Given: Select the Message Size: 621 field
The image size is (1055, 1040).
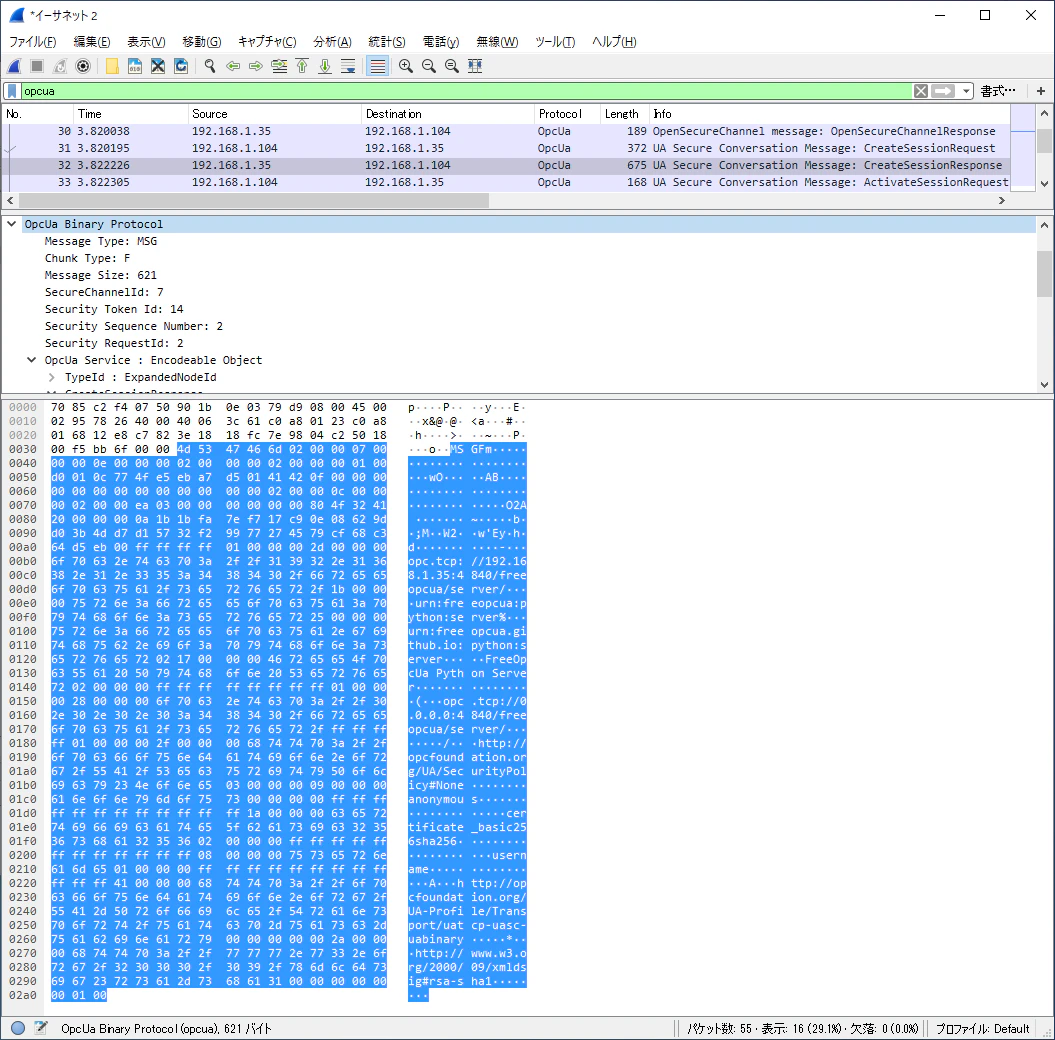Looking at the screenshot, I should click(100, 275).
